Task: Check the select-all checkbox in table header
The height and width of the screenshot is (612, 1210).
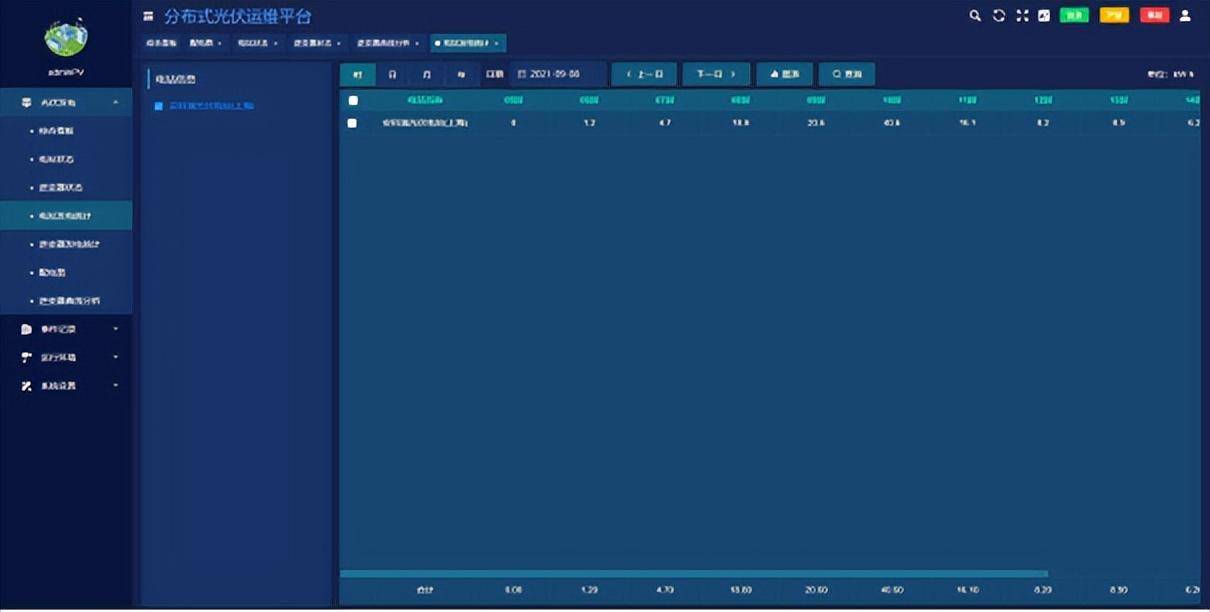Action: coord(353,100)
